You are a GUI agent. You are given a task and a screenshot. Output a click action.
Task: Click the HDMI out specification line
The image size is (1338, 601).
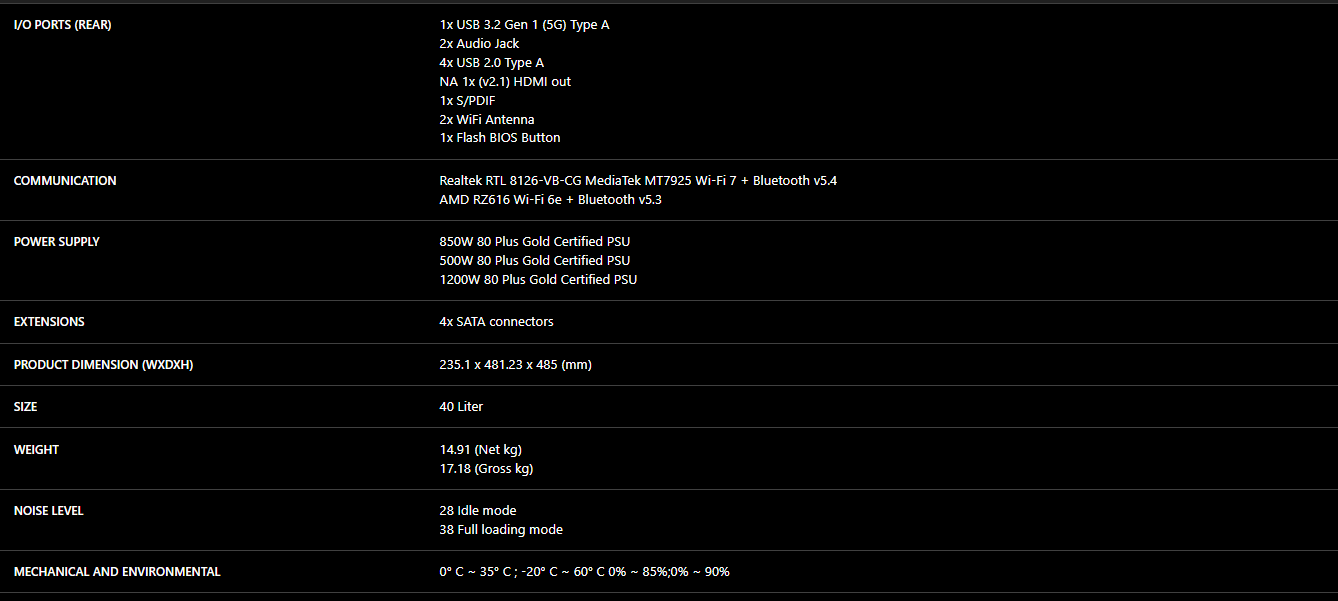505,82
